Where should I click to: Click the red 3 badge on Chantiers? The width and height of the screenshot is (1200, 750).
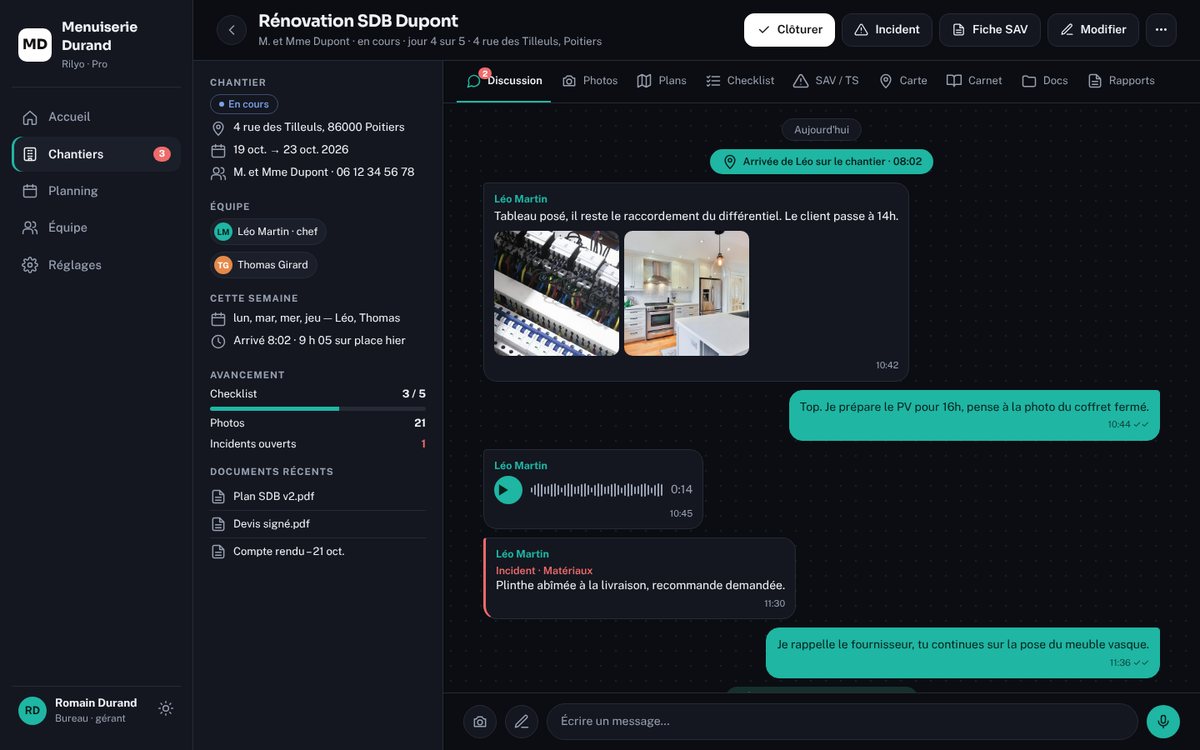162,154
